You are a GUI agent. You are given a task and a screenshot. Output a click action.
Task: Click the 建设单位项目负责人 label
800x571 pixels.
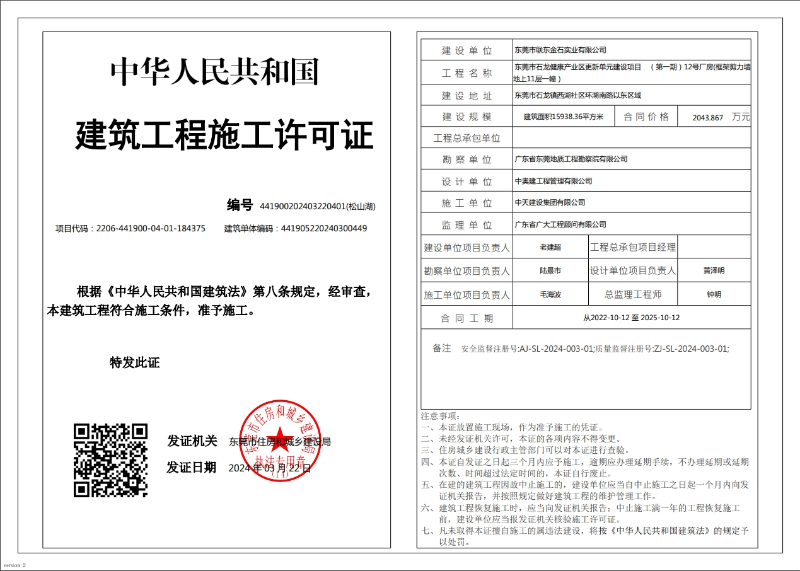pos(467,248)
